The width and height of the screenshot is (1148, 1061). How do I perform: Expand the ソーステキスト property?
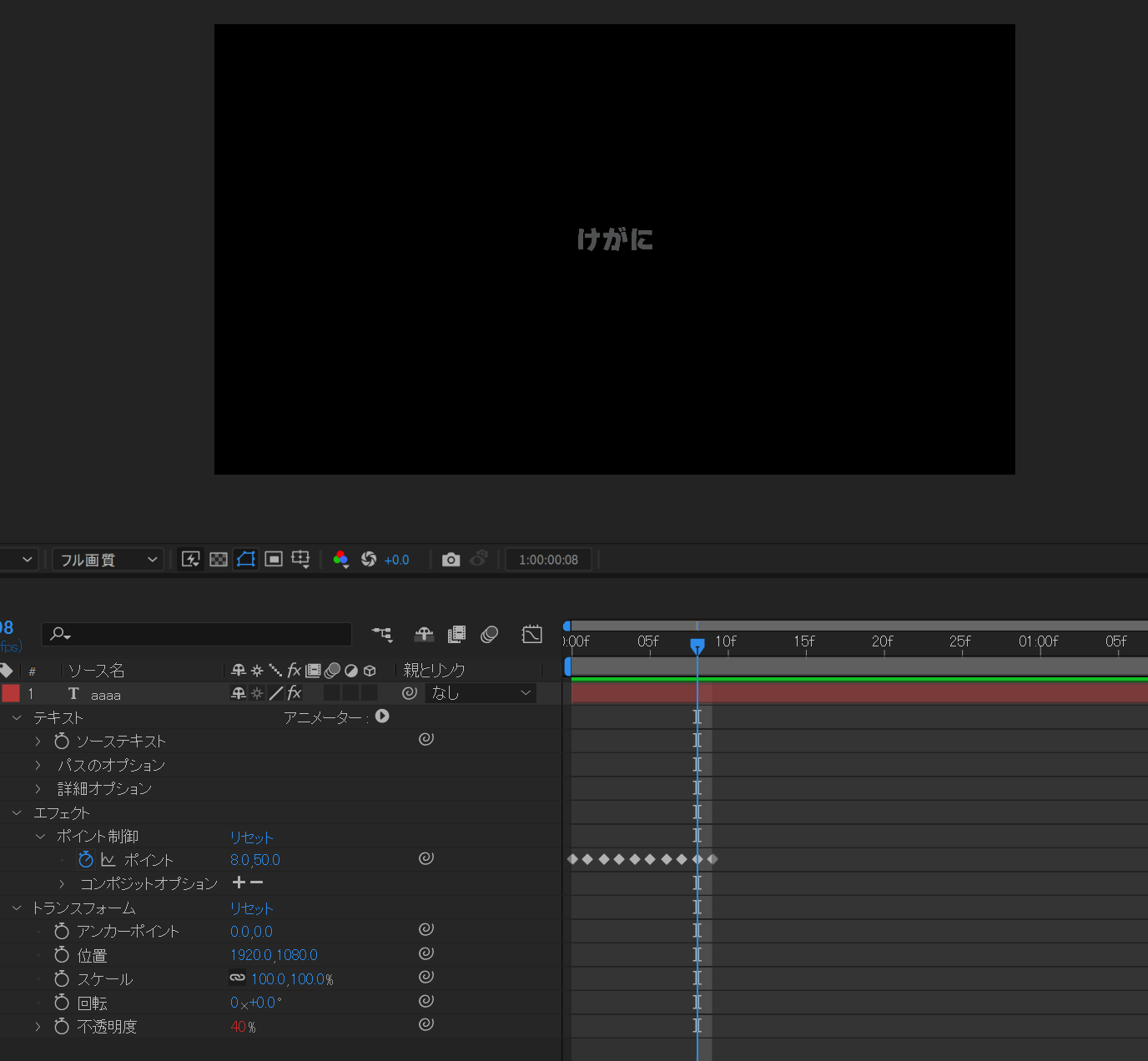point(38,741)
